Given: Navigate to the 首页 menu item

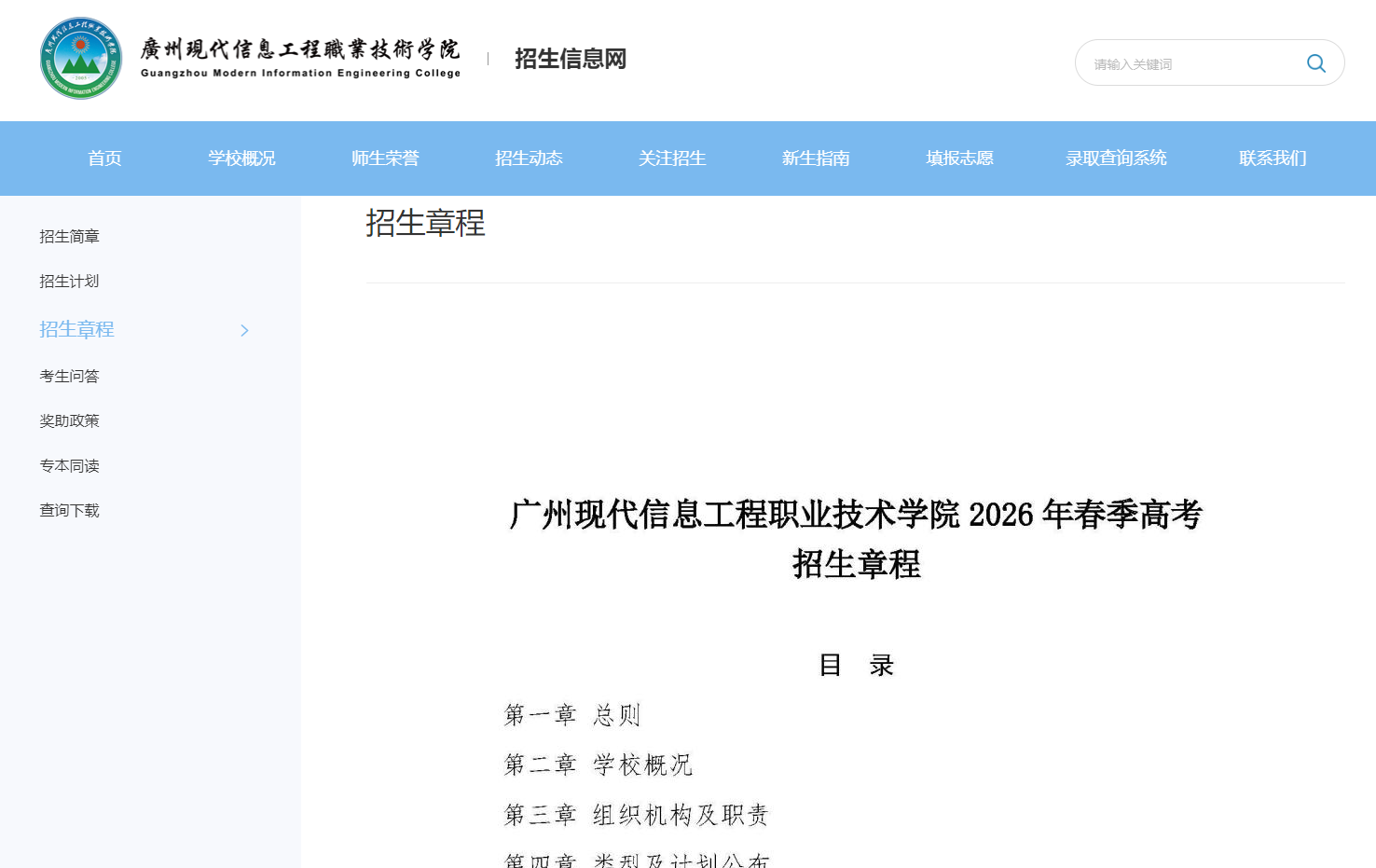Looking at the screenshot, I should [103, 158].
